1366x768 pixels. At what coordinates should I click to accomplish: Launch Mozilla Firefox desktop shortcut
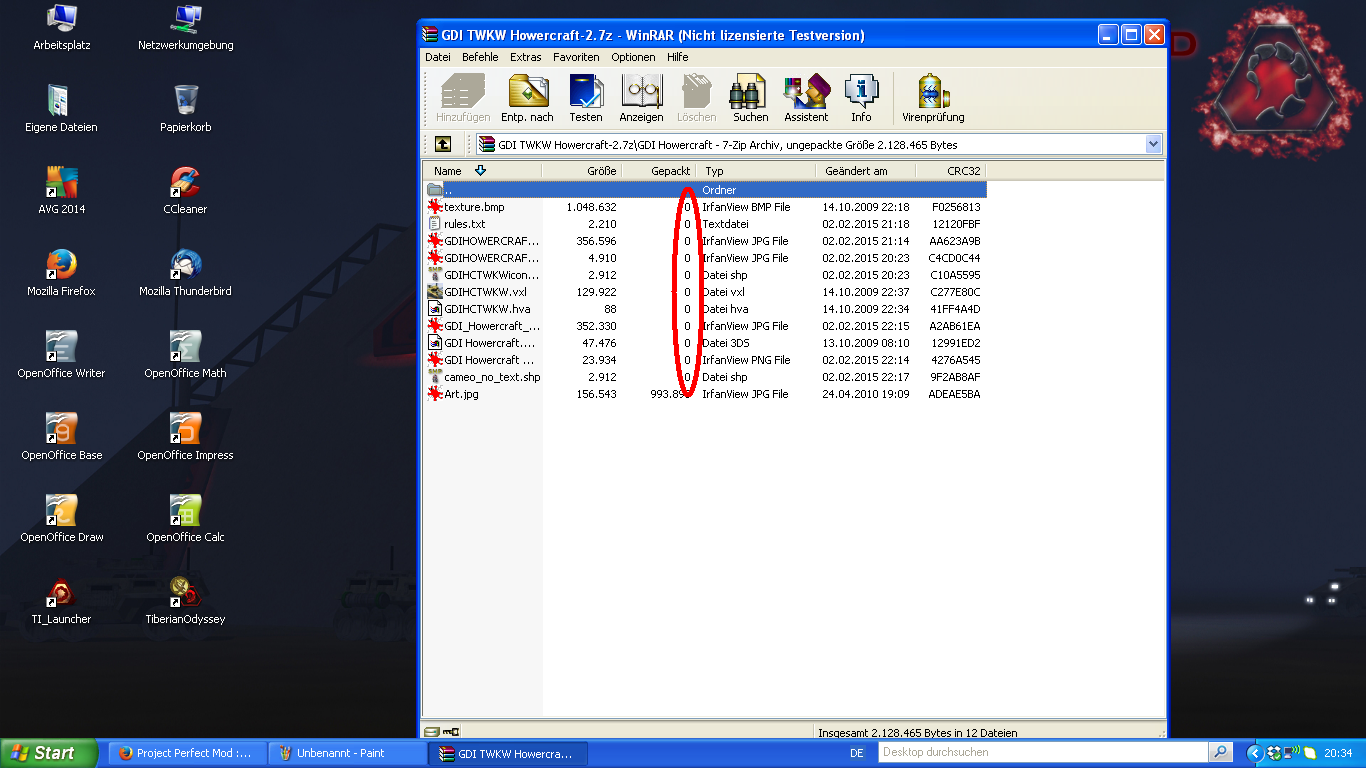click(x=62, y=273)
